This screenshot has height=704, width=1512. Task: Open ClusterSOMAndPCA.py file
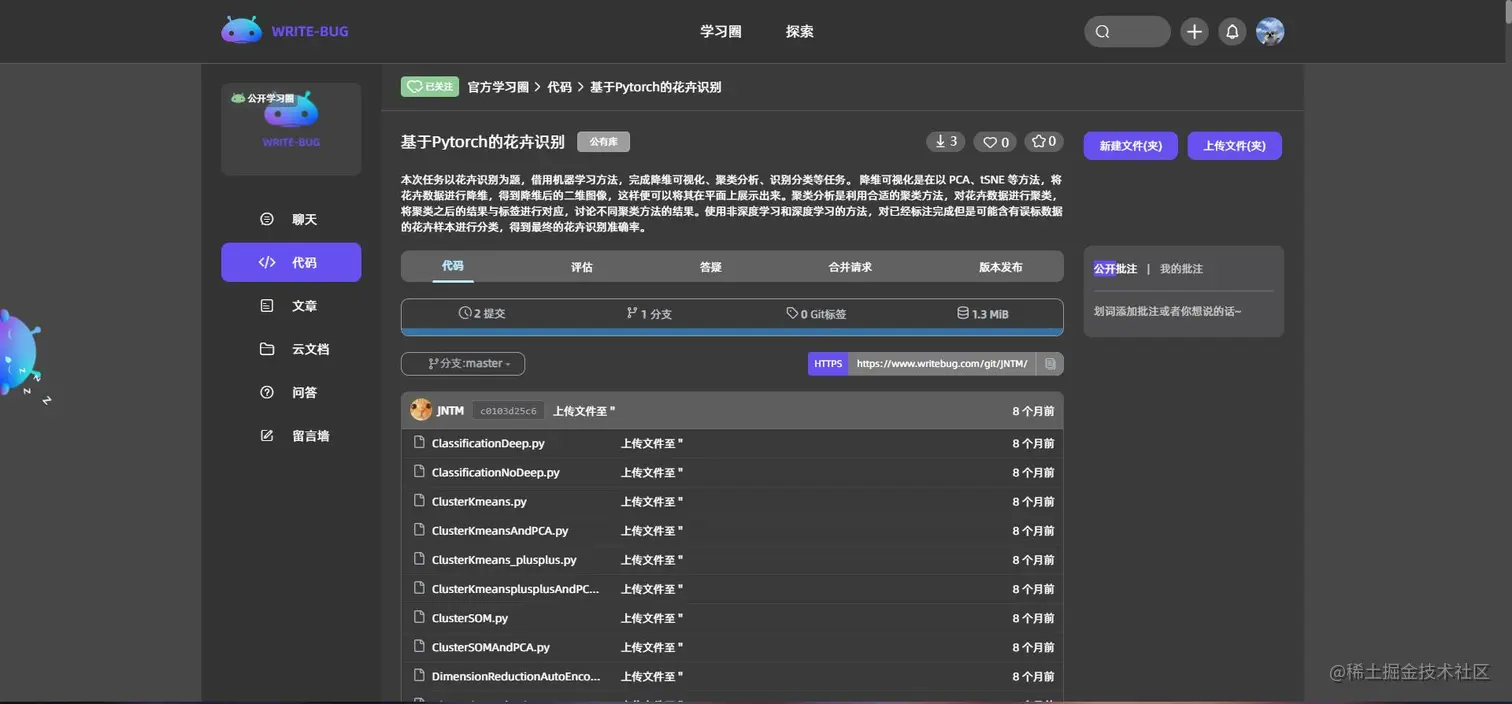[491, 647]
